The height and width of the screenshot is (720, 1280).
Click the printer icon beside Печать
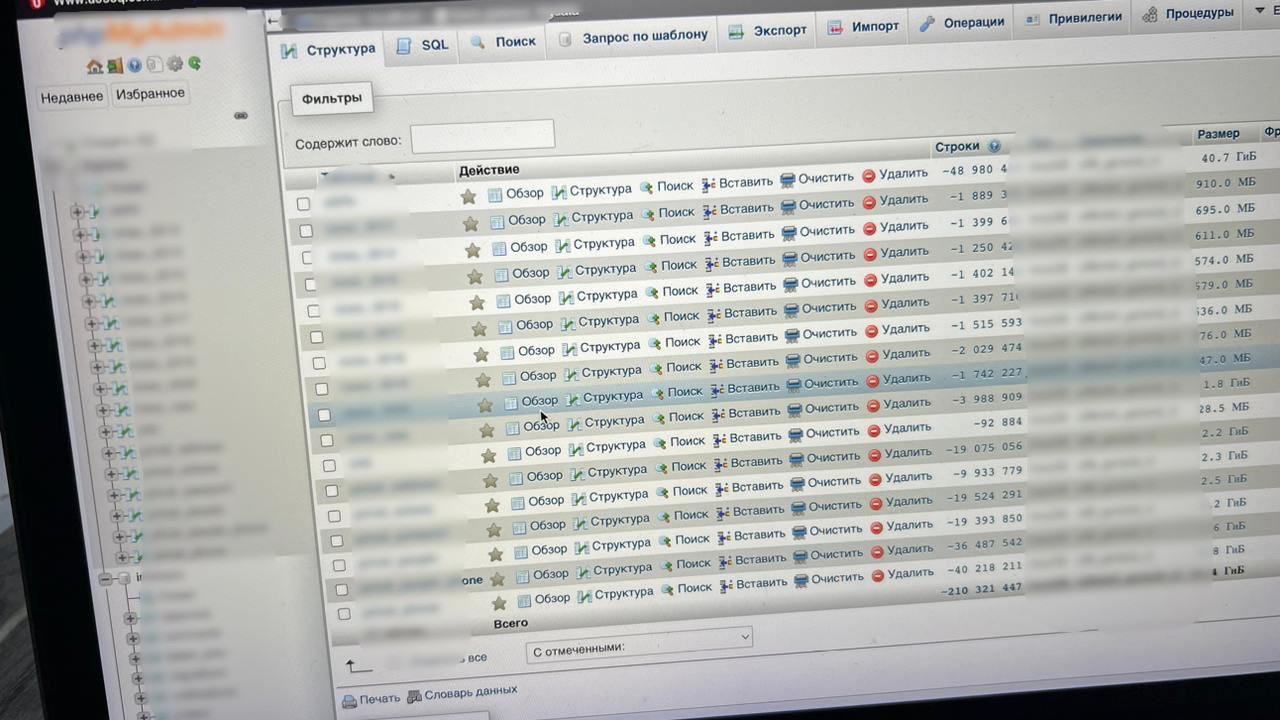[349, 700]
